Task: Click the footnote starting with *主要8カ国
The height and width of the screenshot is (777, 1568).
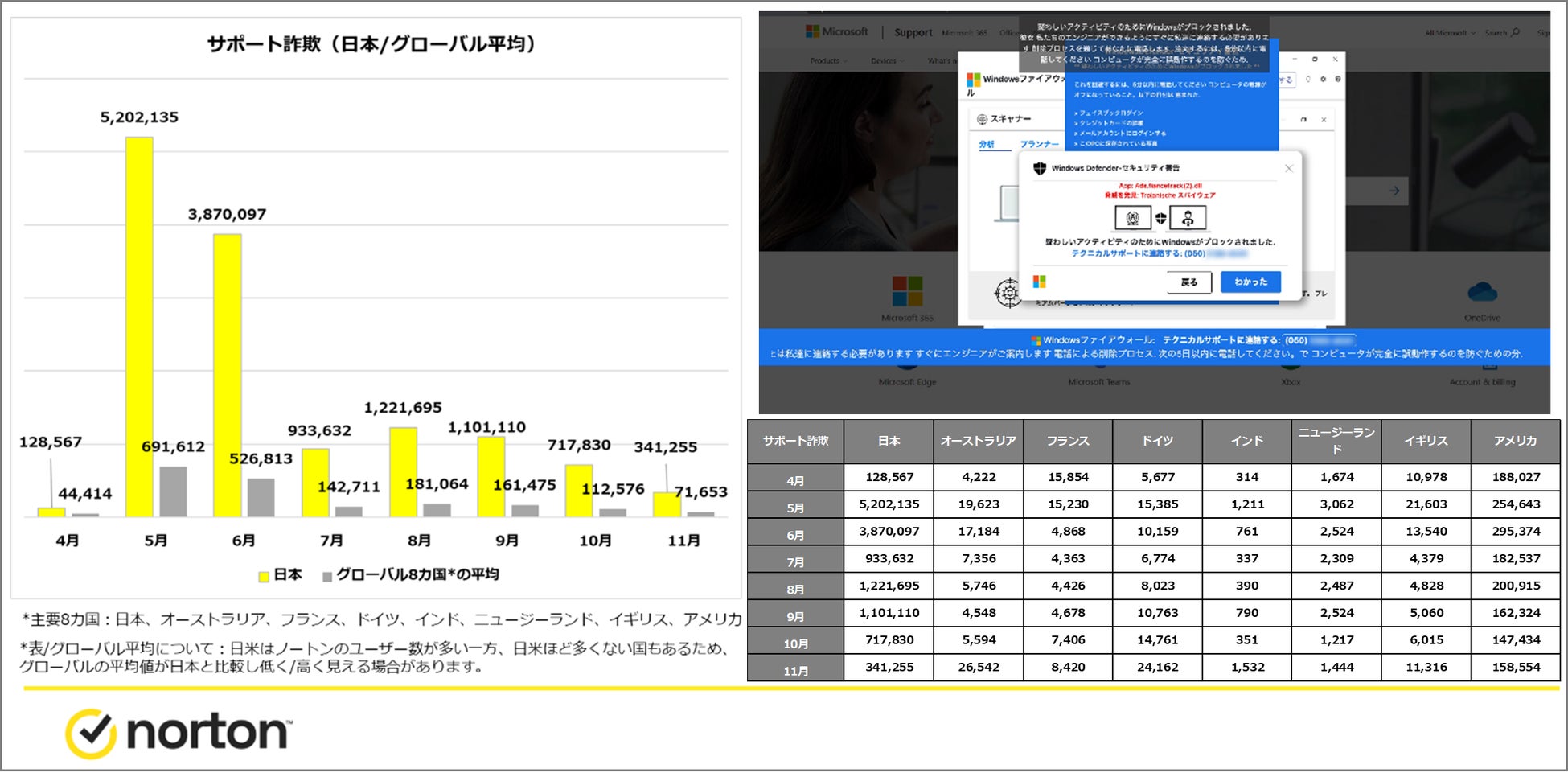Action: [382, 619]
